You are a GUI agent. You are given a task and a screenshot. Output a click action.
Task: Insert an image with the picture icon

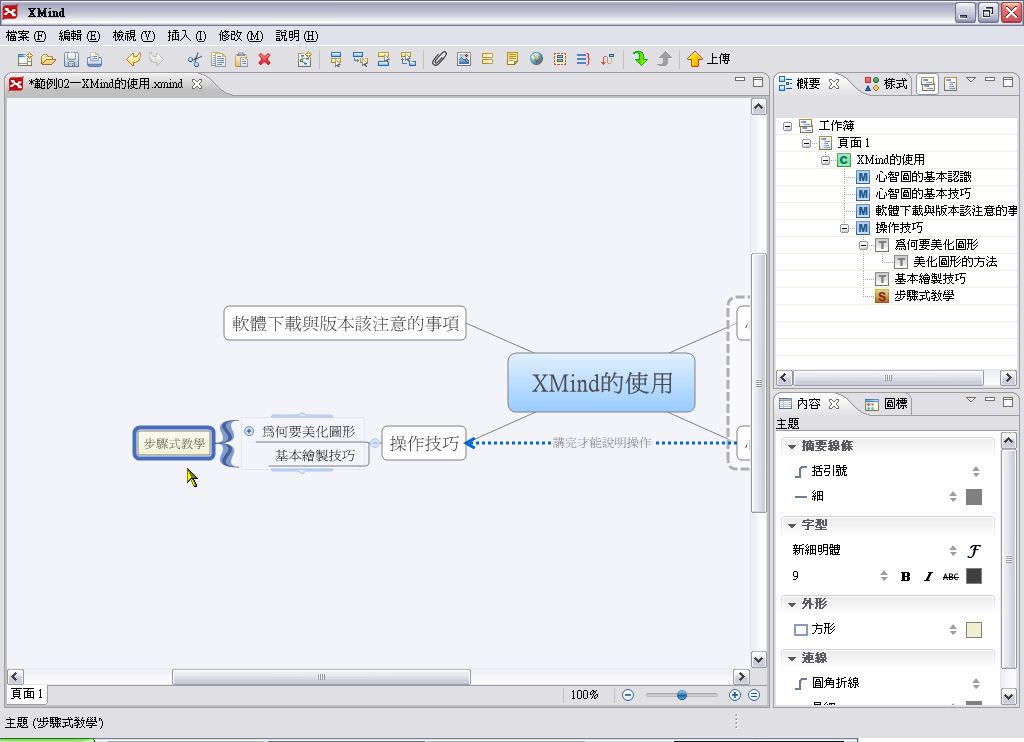point(464,59)
